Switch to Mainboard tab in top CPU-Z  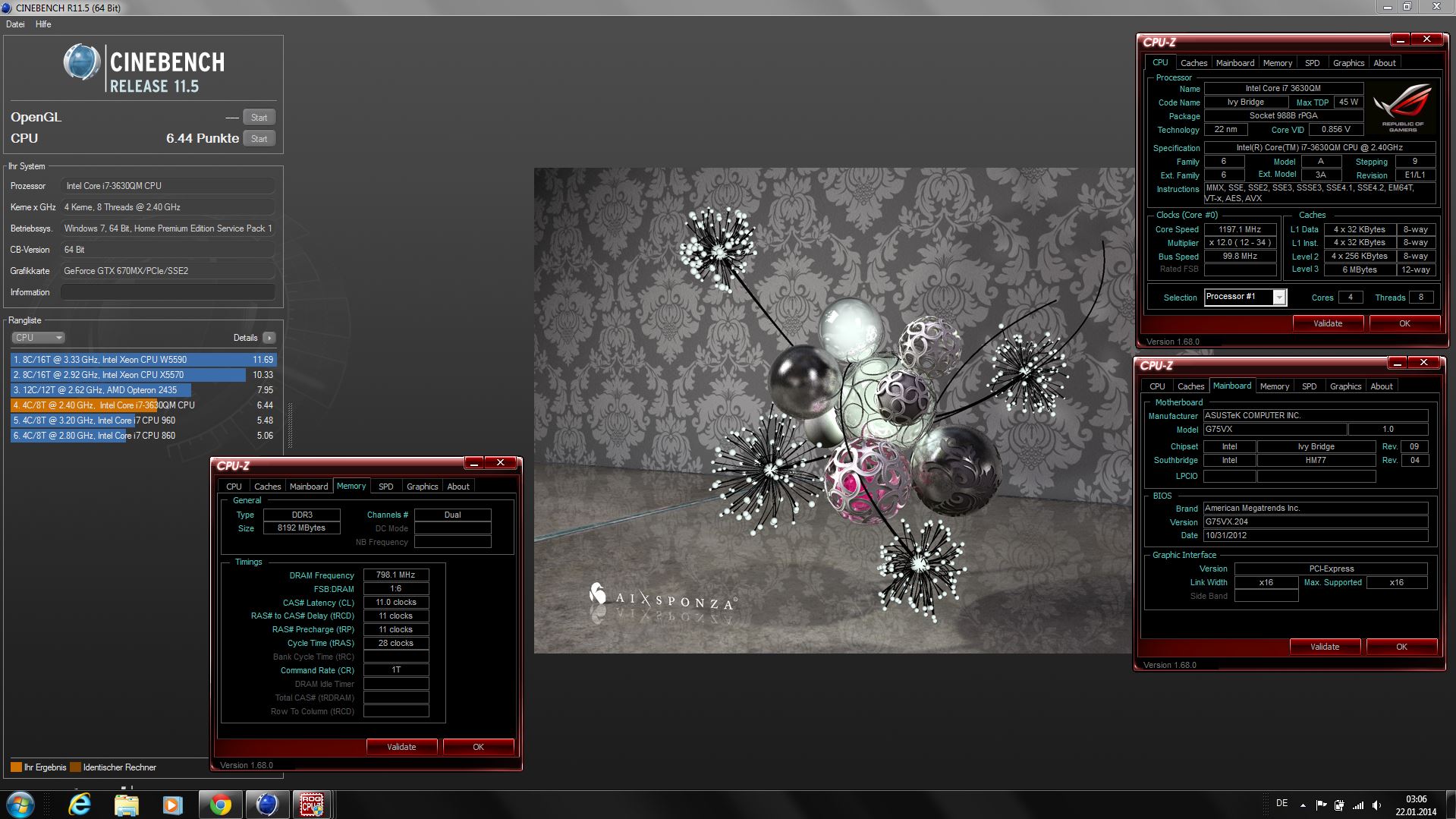(x=1235, y=63)
